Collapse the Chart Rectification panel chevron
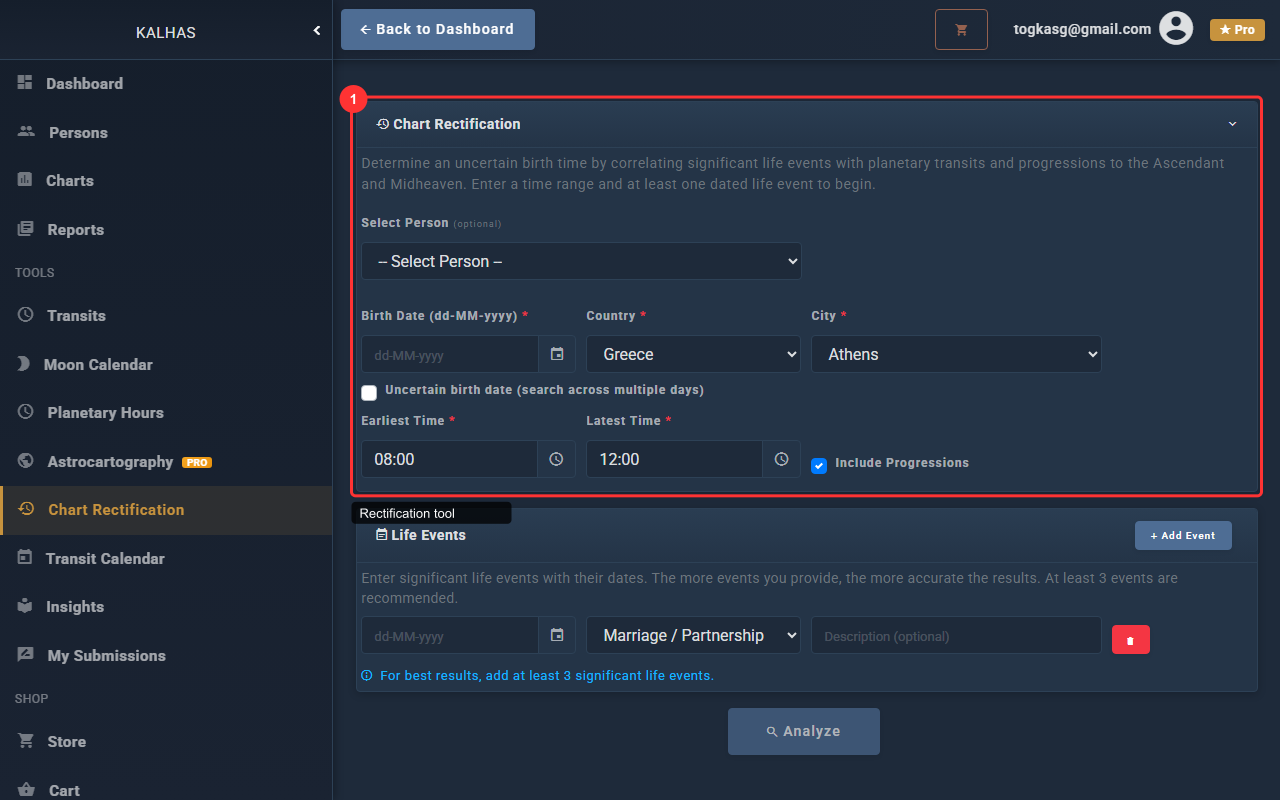 click(x=1232, y=124)
